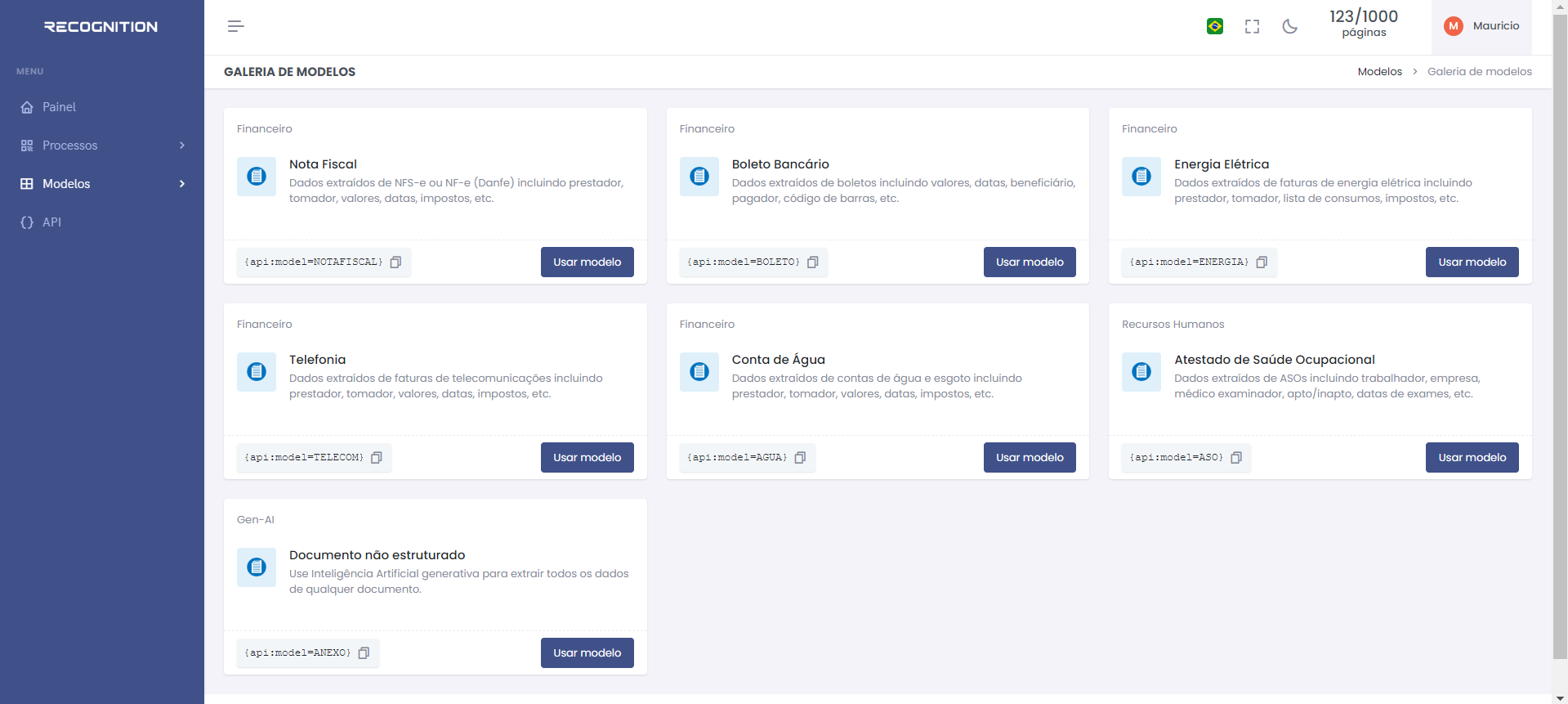Open the Brazil flag language selector

coord(1215,26)
